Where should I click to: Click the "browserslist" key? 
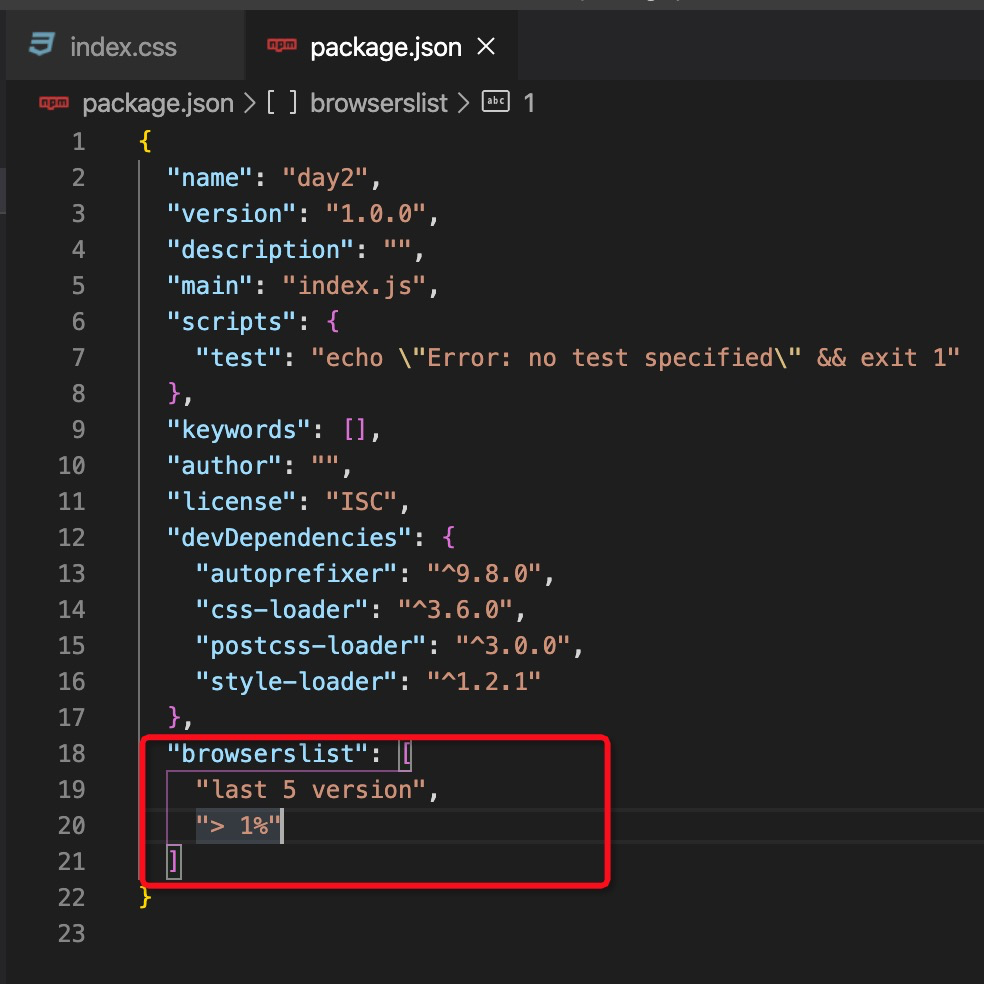[x=267, y=754]
